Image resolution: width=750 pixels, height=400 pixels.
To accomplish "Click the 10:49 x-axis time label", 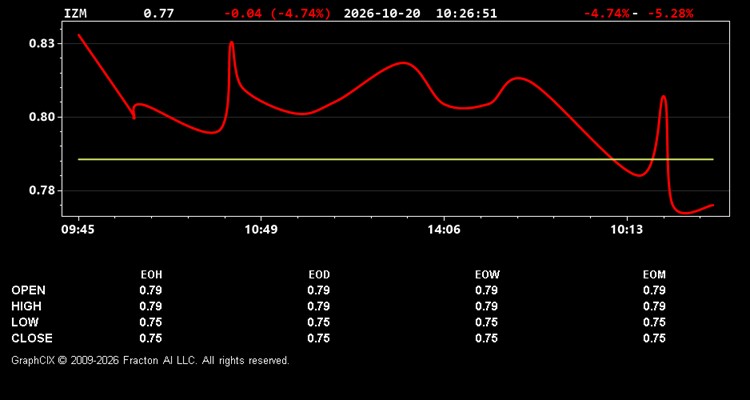I will (x=261, y=230).
